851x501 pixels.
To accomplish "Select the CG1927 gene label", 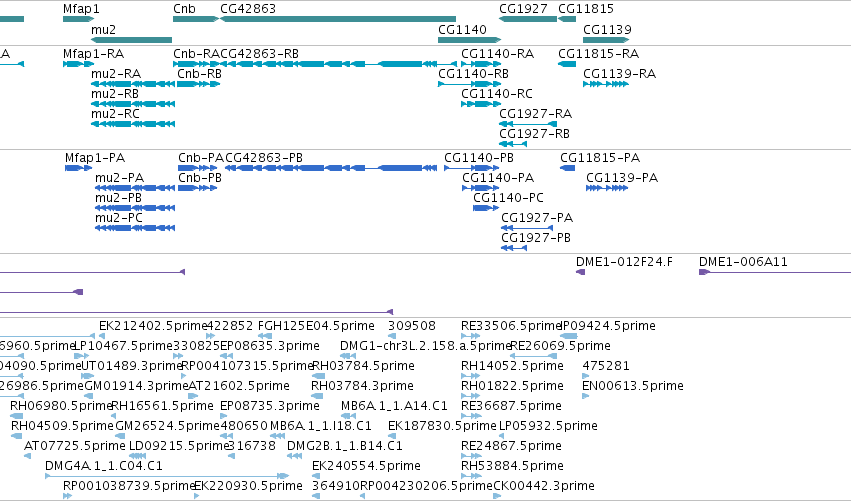I will click(x=523, y=9).
